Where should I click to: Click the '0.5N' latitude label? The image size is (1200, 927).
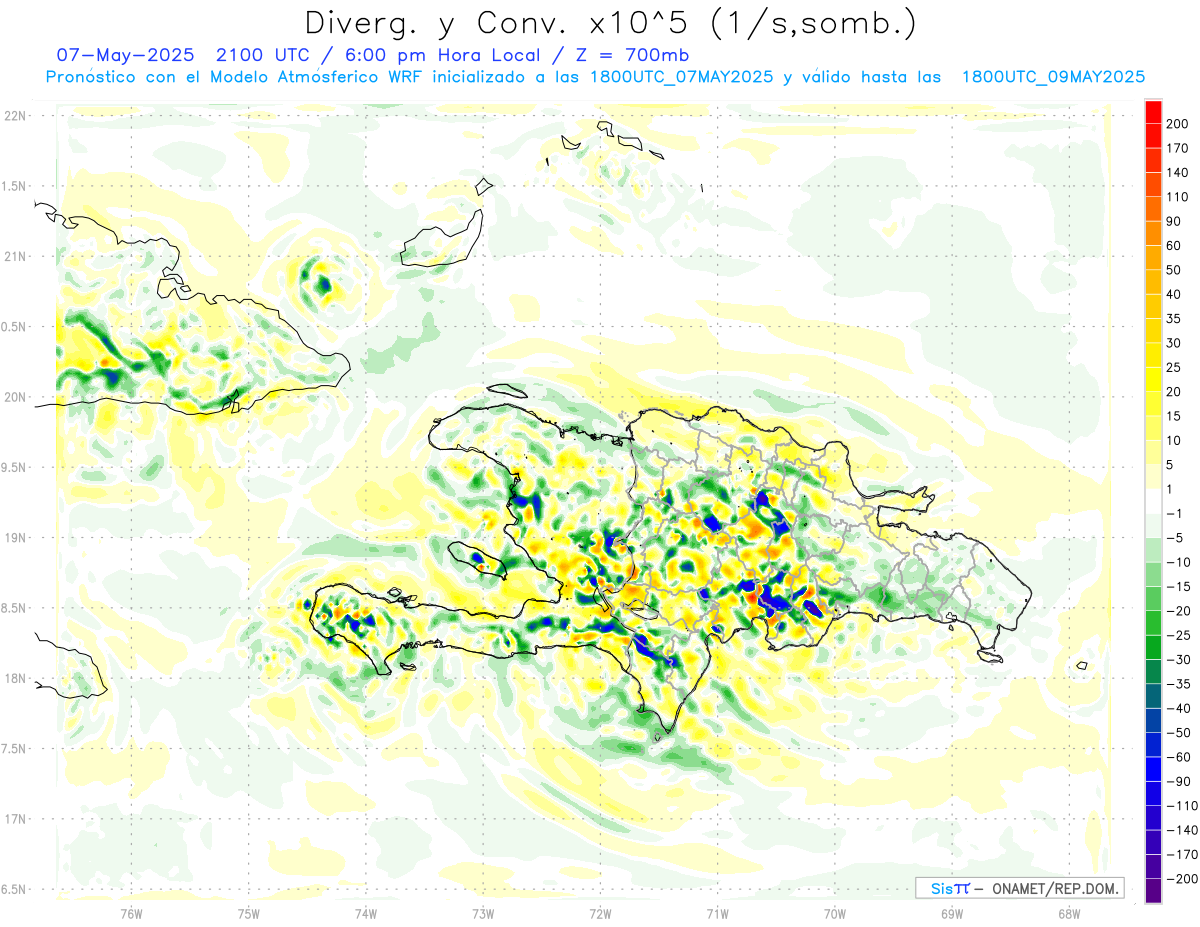click(x=14, y=327)
